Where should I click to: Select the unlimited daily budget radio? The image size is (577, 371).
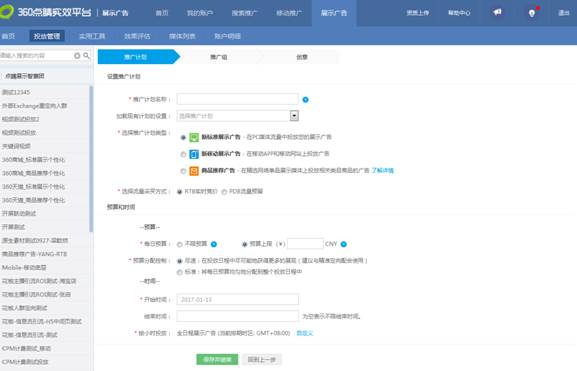[x=180, y=244]
